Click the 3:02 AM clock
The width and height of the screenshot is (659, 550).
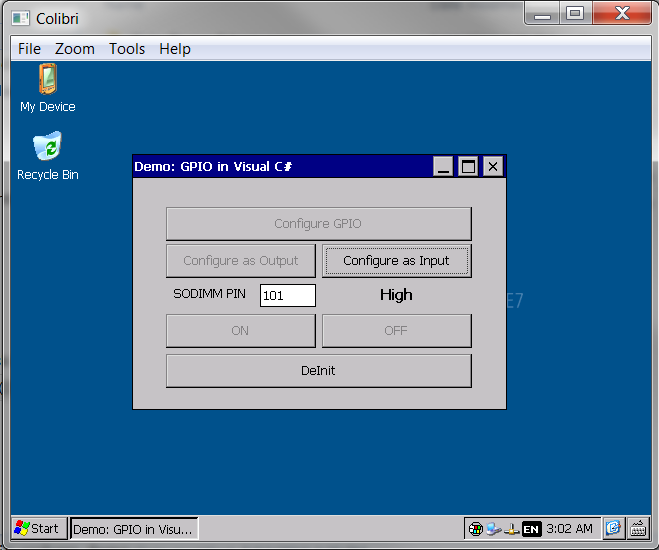569,529
